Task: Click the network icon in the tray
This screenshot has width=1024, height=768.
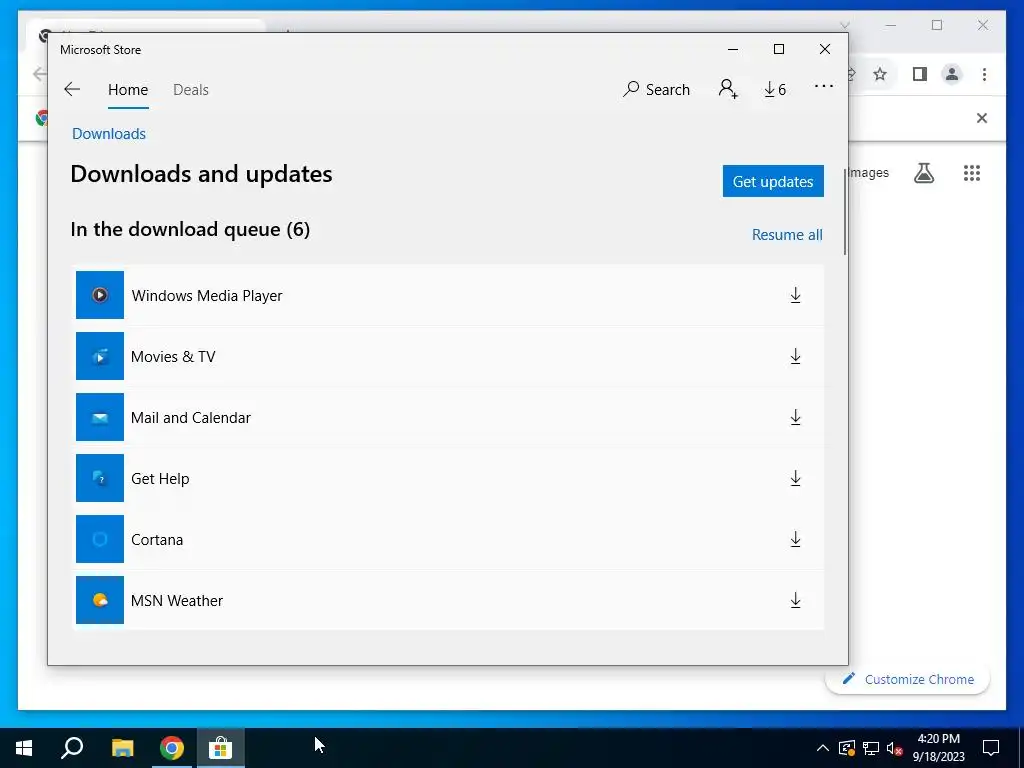Action: pyautogui.click(x=871, y=748)
